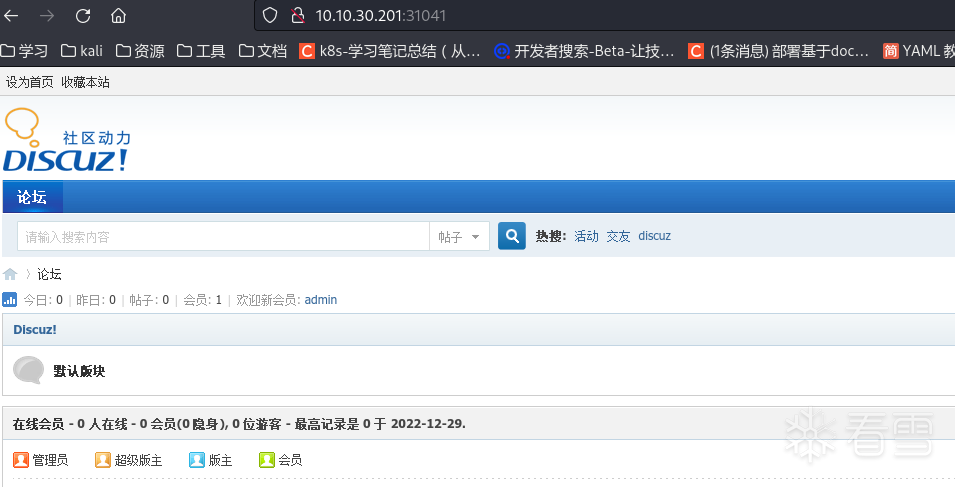Click the insecure connection padlock icon
Image resolution: width=955 pixels, height=487 pixels.
point(297,15)
